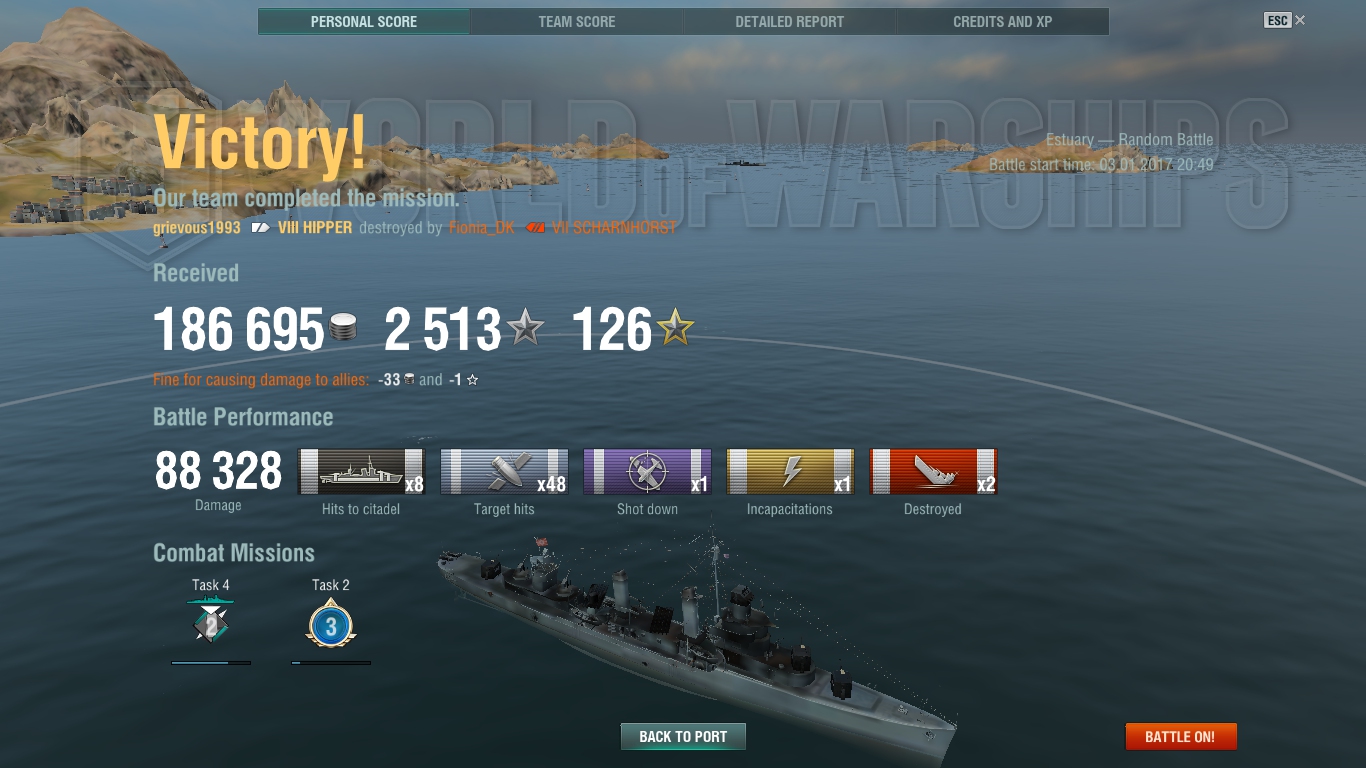Click the Shot down ribbon icon
Image resolution: width=1366 pixels, height=768 pixels.
(x=647, y=471)
